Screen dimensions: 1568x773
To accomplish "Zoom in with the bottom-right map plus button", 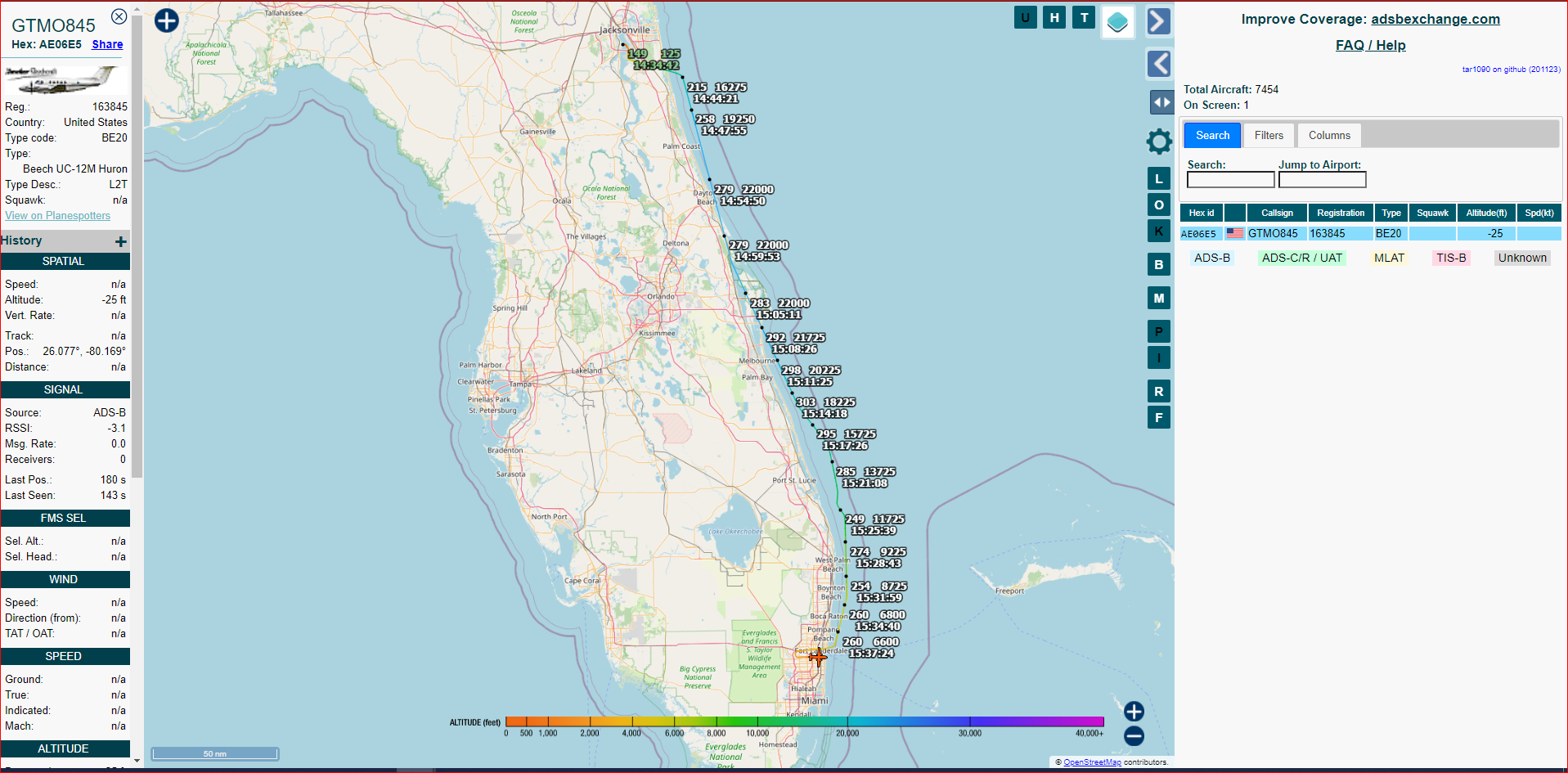I will tap(1134, 711).
